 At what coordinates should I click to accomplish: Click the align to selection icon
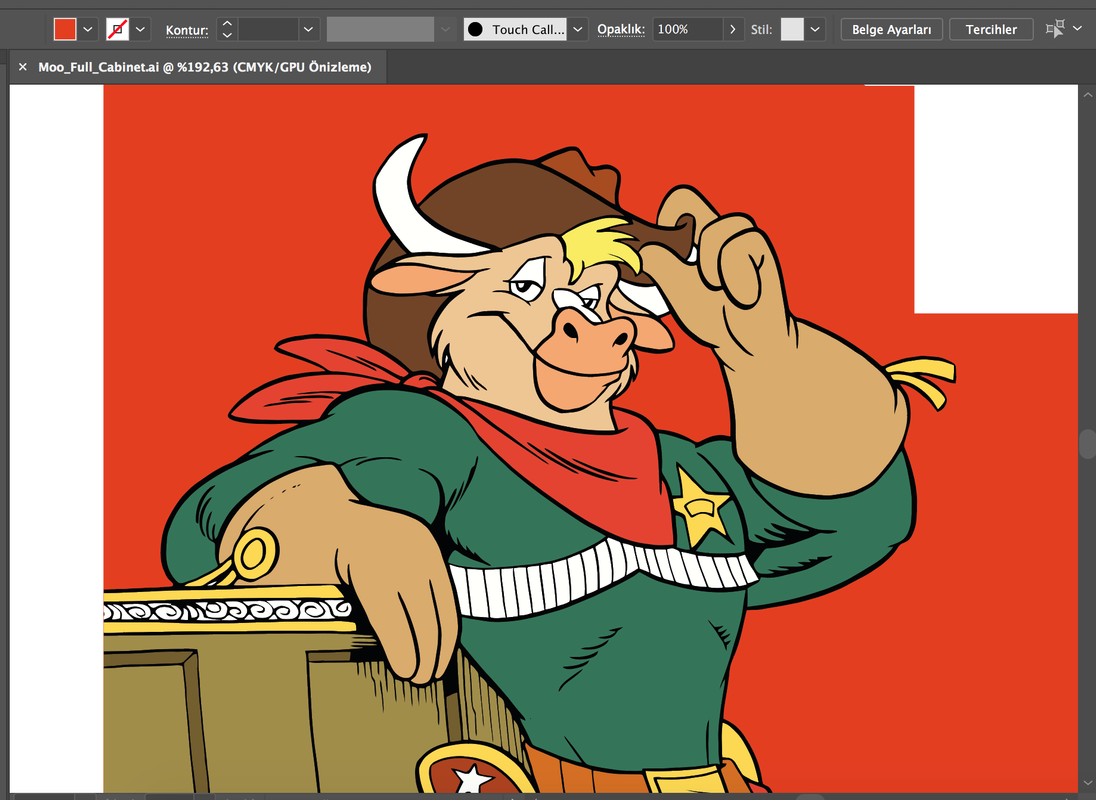coord(1055,29)
